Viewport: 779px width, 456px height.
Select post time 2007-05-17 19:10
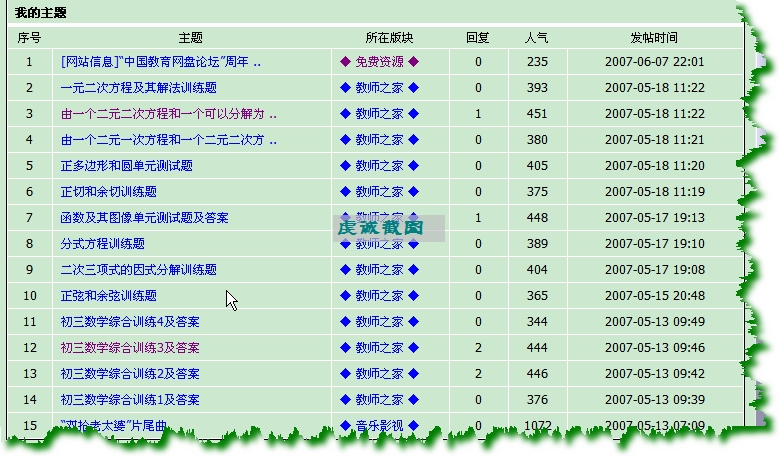pyautogui.click(x=655, y=244)
